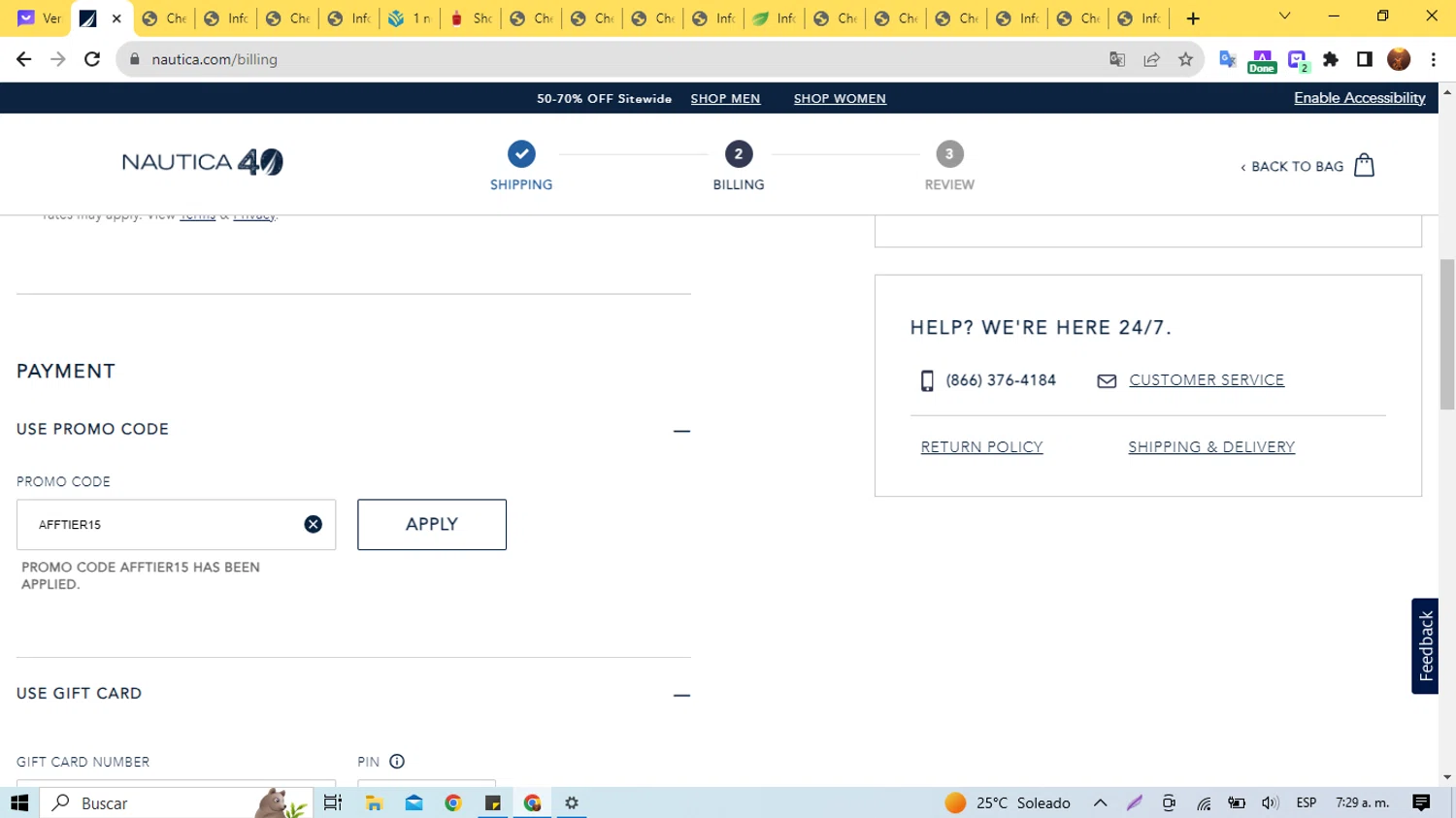The height and width of the screenshot is (818, 1456).
Task: Go back to bag link
Action: [1292, 167]
